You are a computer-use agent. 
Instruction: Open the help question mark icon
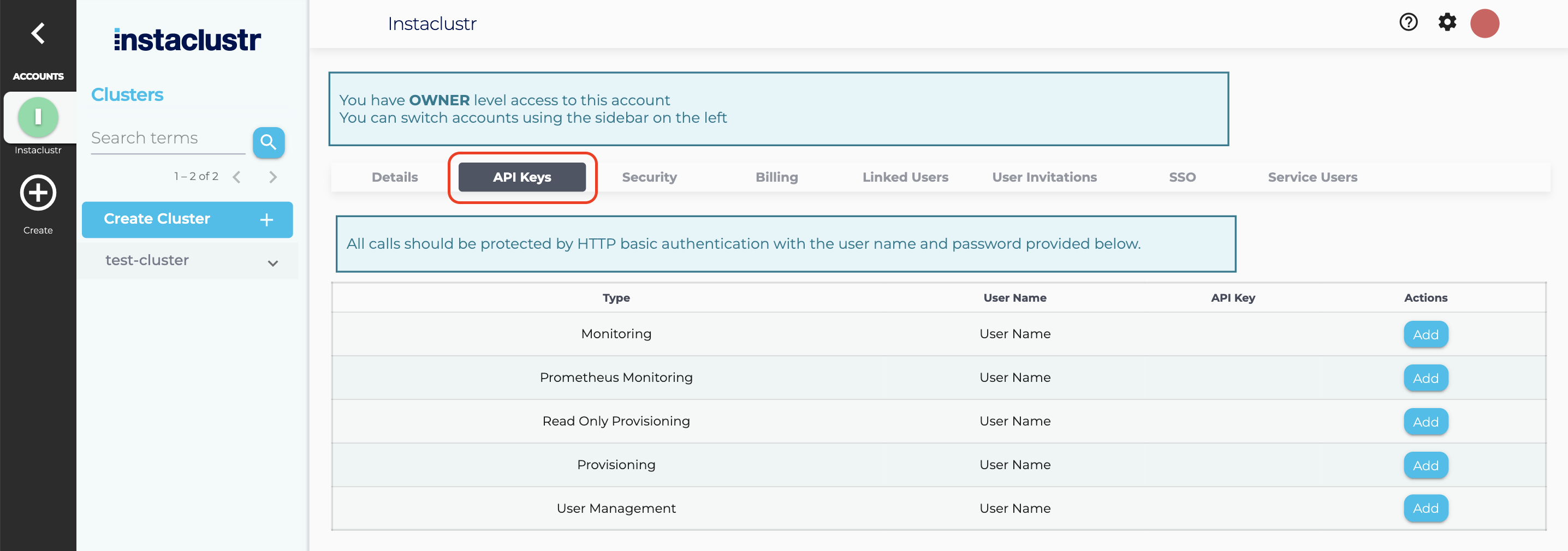[x=1408, y=22]
